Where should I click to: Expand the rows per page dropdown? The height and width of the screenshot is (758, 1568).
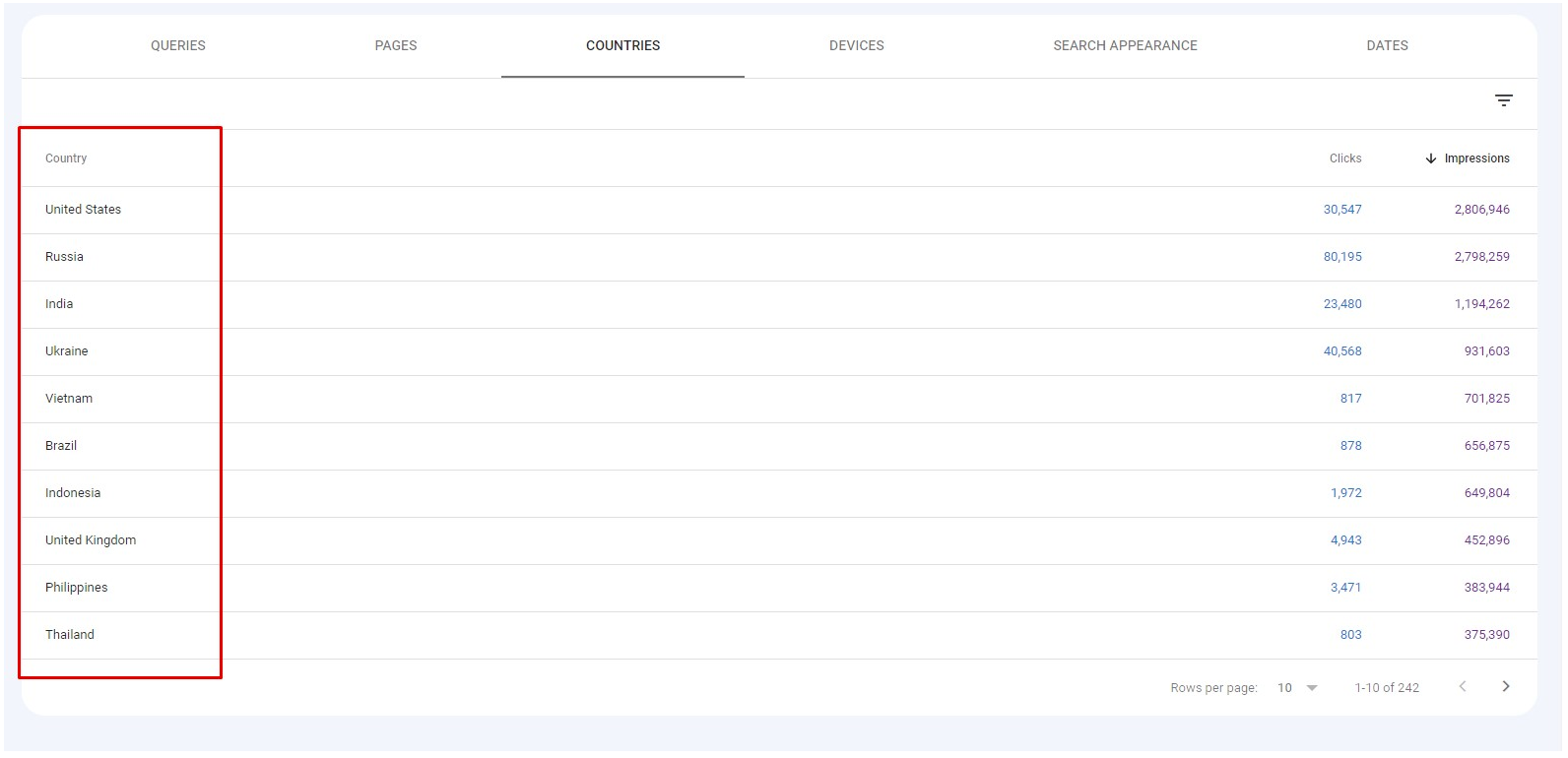point(1311,687)
